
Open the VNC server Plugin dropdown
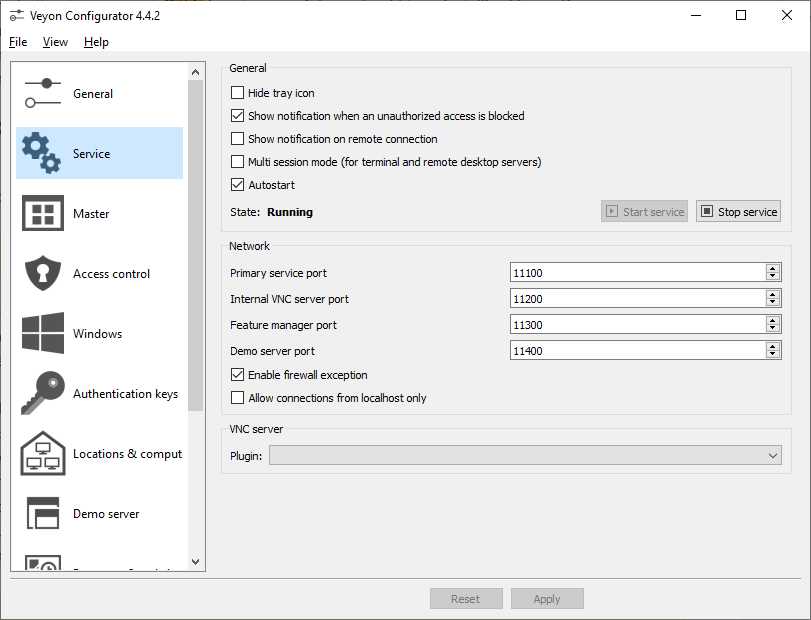click(525, 456)
